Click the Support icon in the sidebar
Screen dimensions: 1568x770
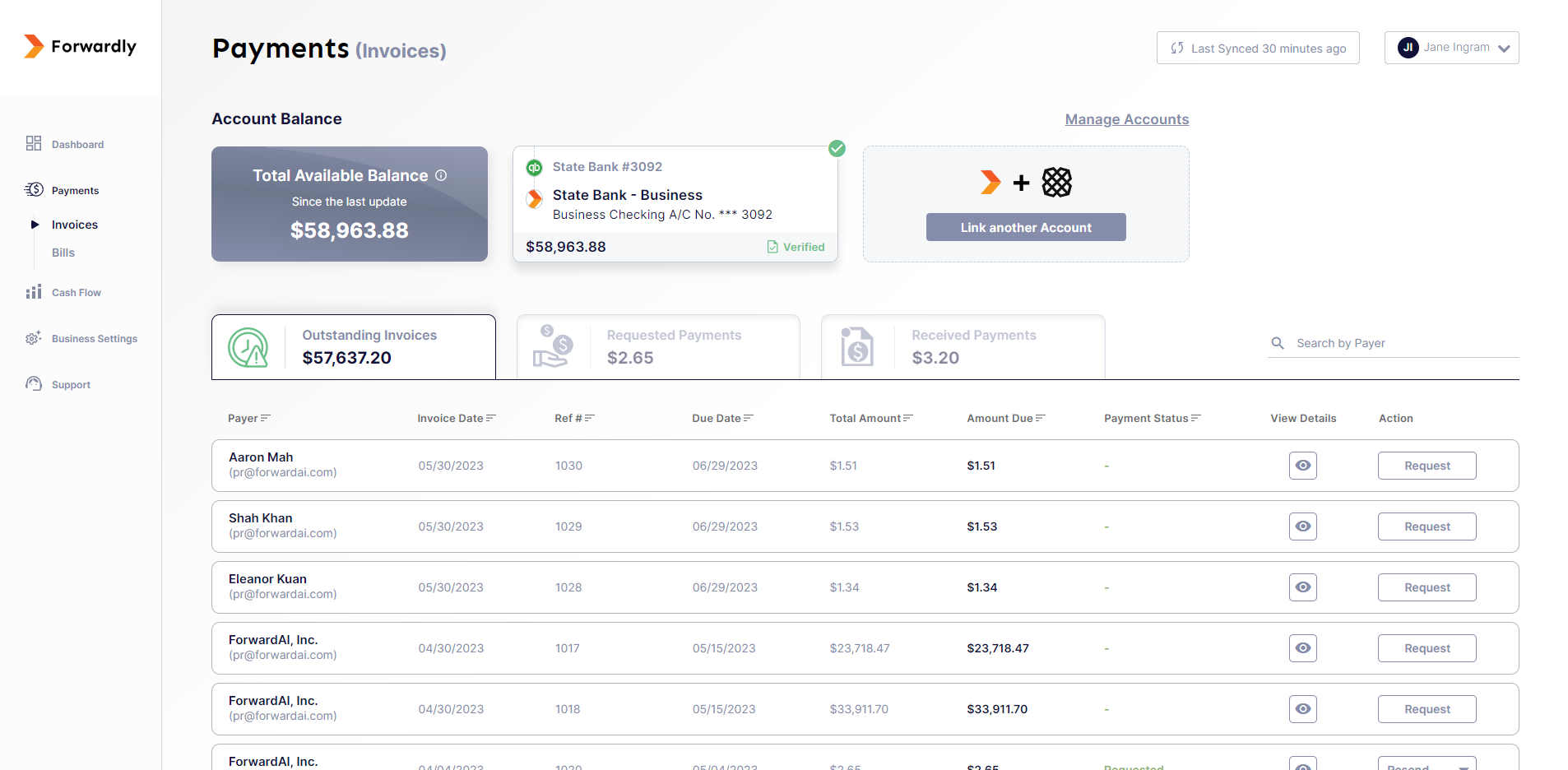(x=33, y=384)
